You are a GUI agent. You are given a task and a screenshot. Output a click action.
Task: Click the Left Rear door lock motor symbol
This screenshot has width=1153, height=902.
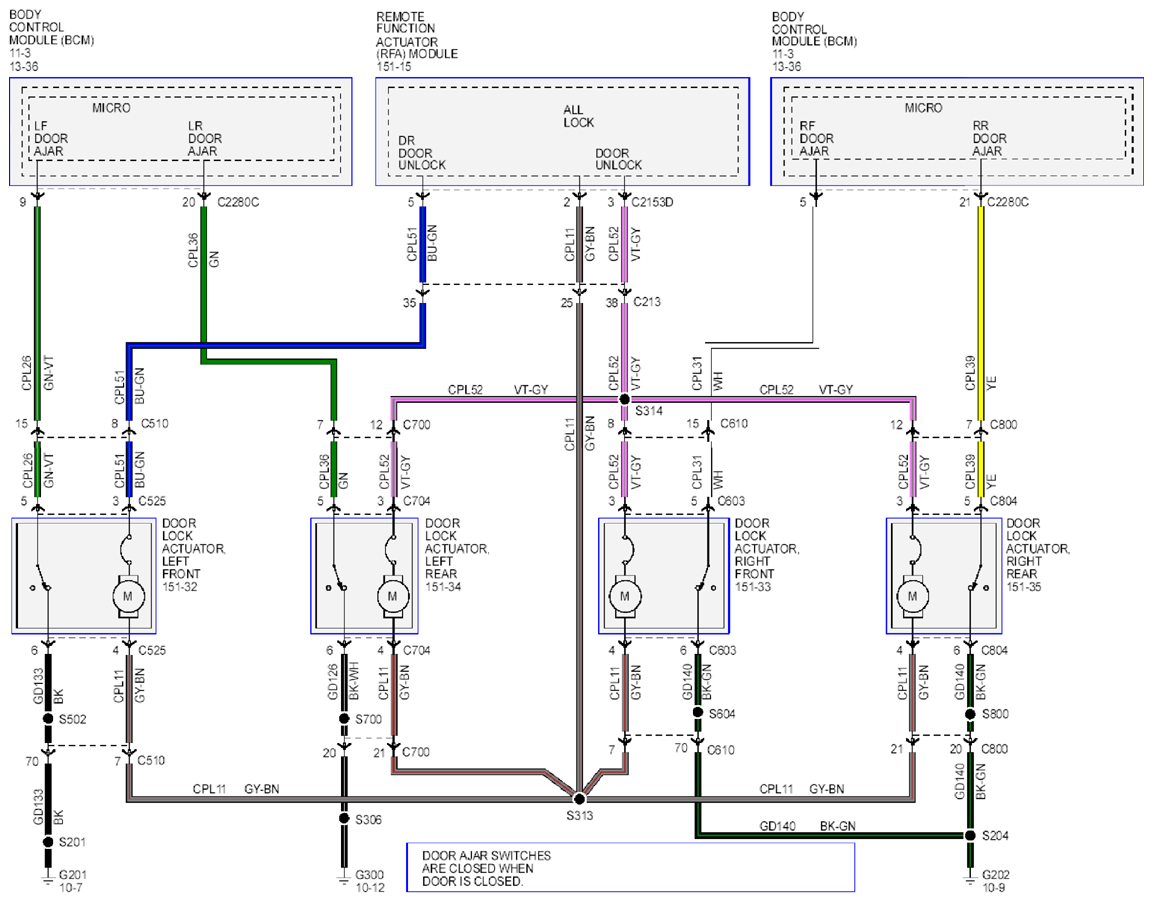click(x=392, y=595)
